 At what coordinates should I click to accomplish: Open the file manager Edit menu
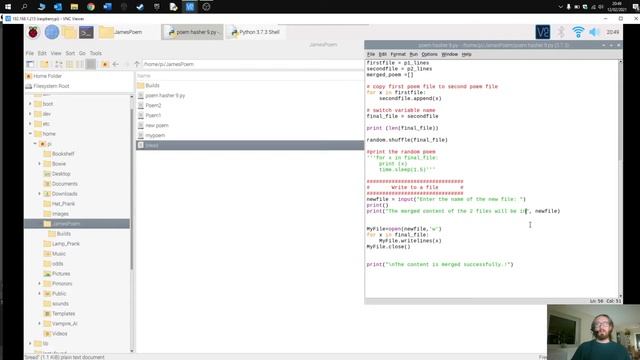click(42, 53)
